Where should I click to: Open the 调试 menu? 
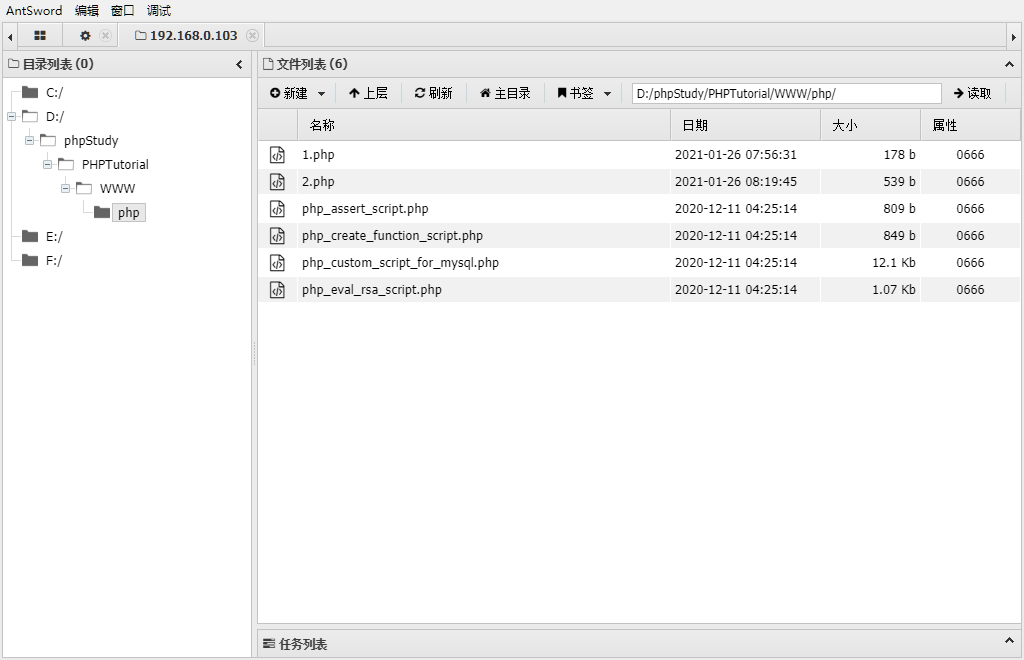click(159, 10)
